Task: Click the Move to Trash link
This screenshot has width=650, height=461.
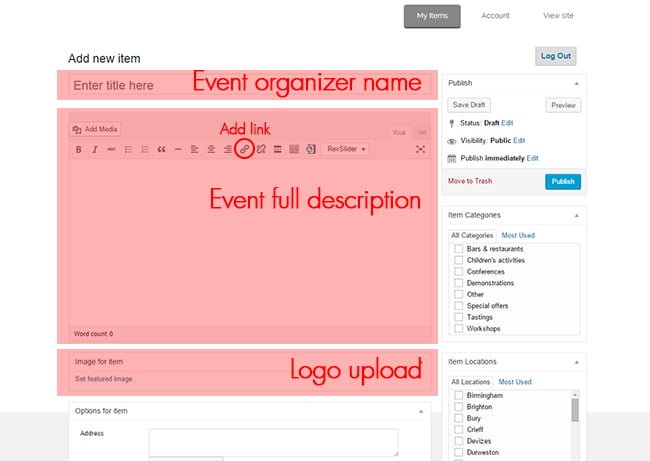Action: [470, 181]
